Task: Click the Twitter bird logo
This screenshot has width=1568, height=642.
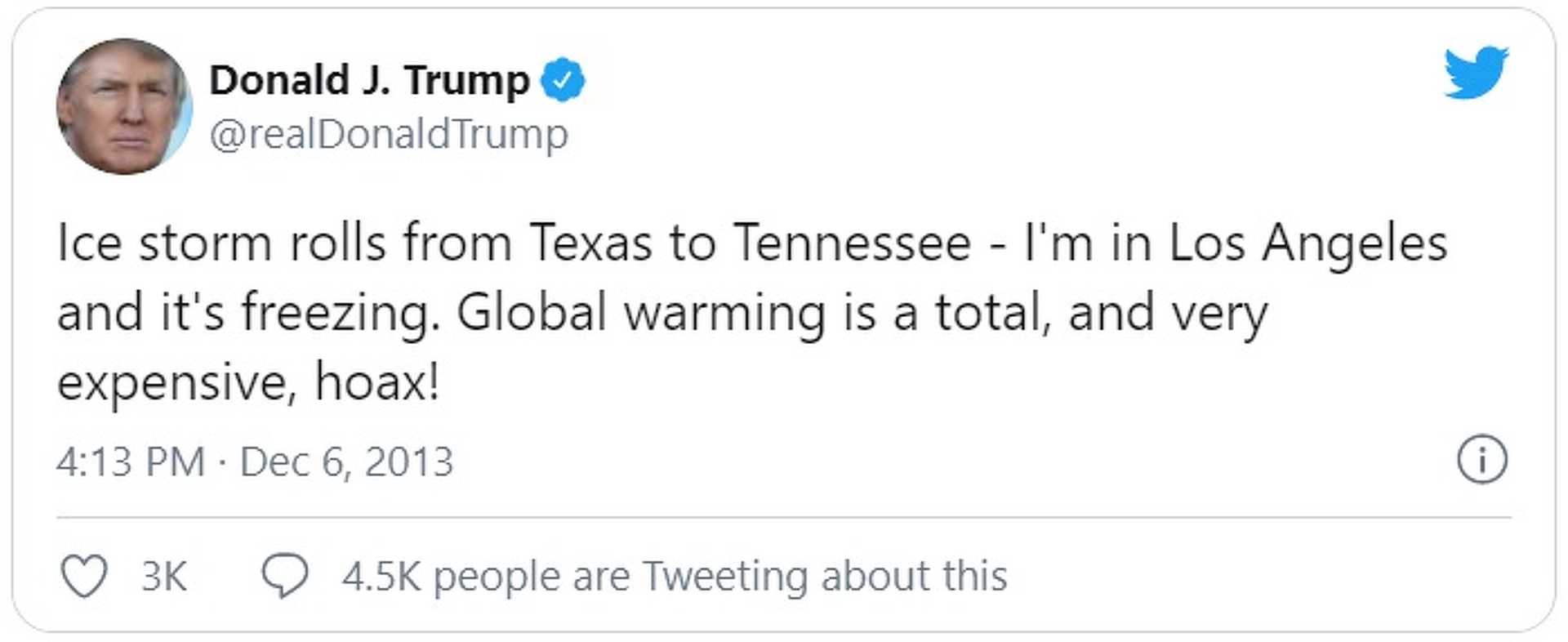Action: pos(1476,73)
